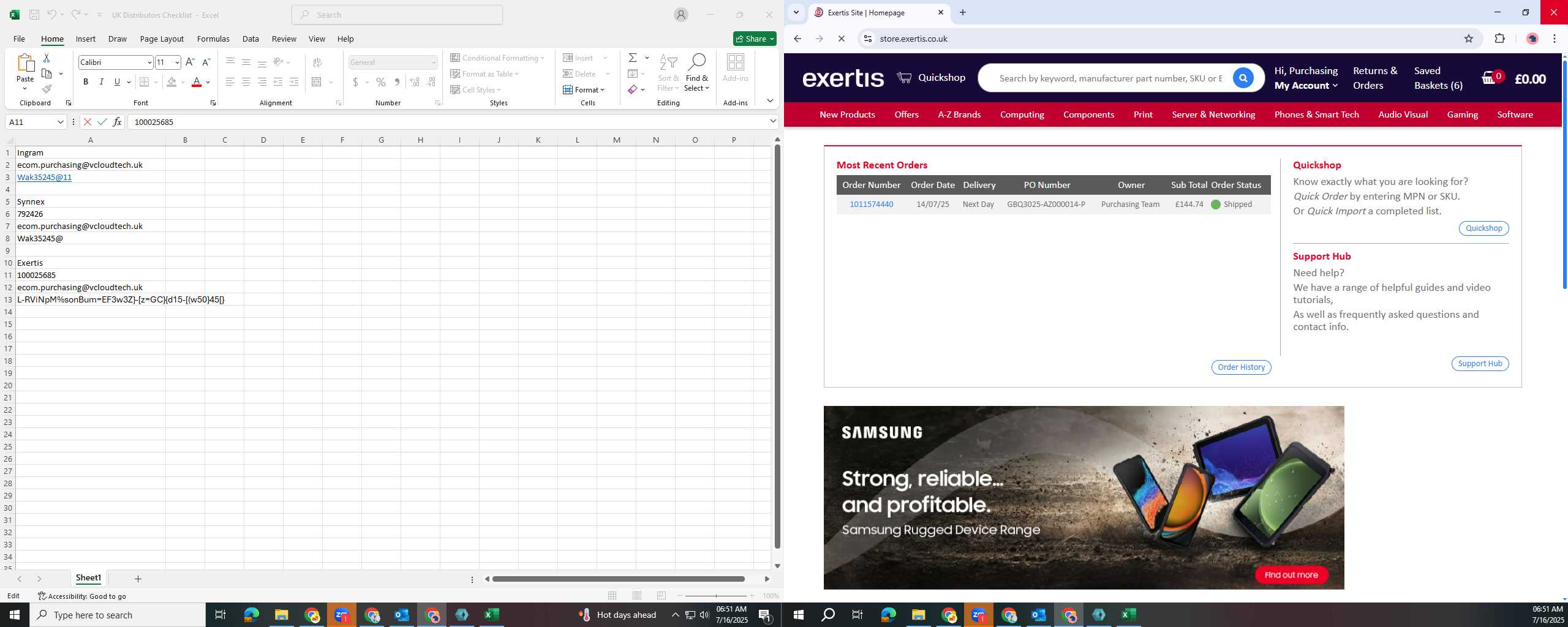Click the formula bar Enter checkmark icon
Screen dimensions: 1568x627
click(x=102, y=122)
